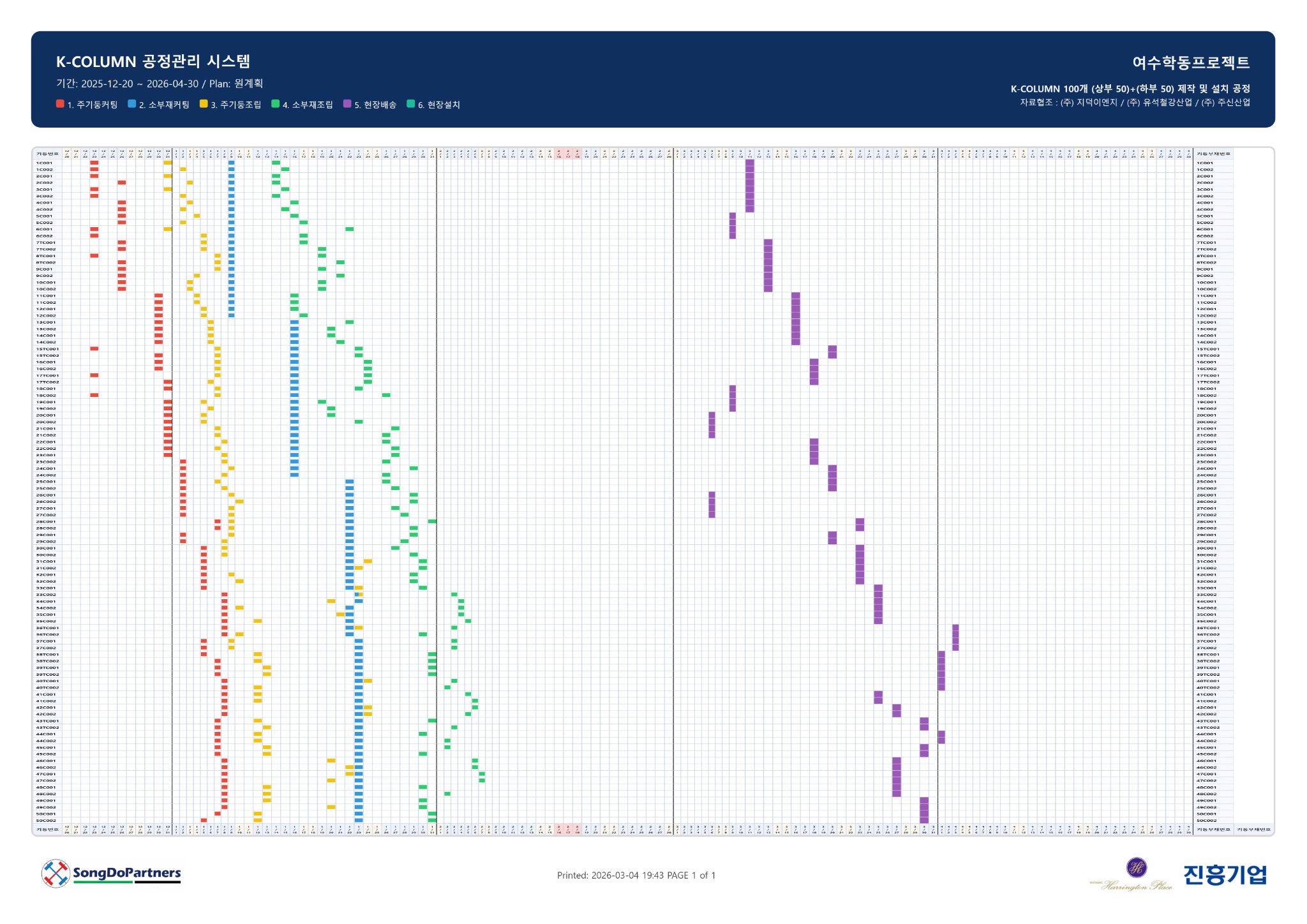Click the 진흥기업 company logo
1307x924 pixels.
(x=1225, y=875)
